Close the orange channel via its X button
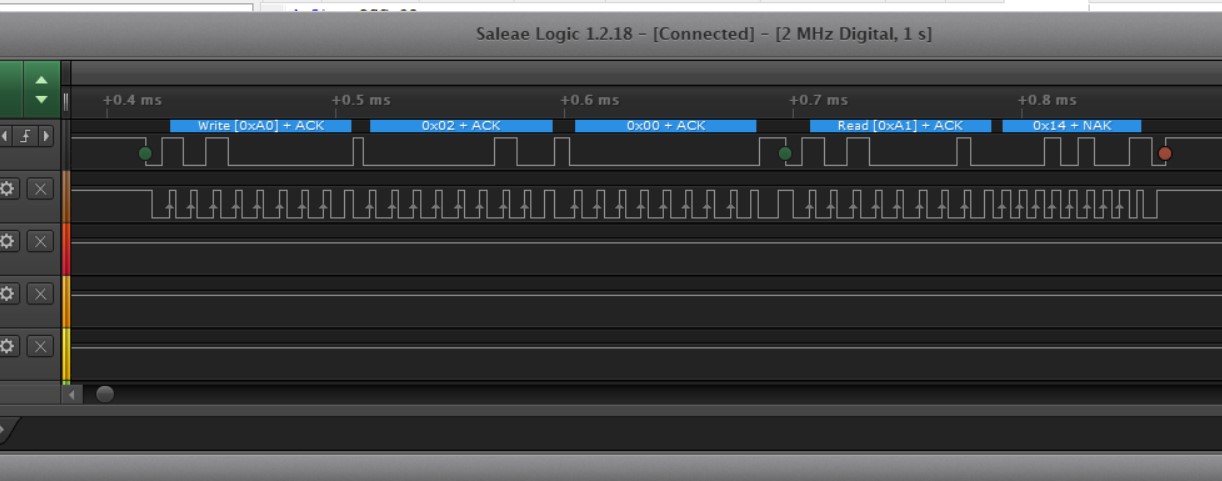The height and width of the screenshot is (481, 1222). (39, 293)
